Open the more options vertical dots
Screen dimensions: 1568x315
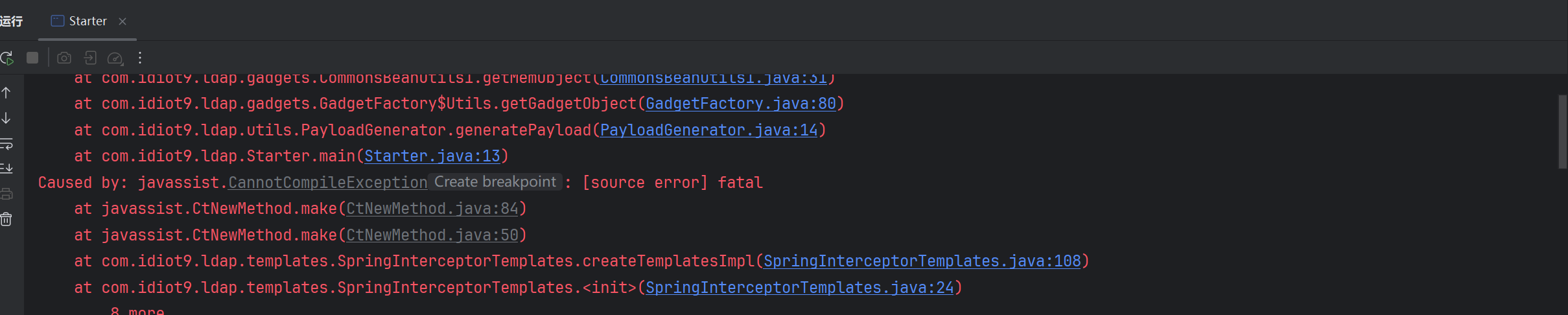click(140, 58)
